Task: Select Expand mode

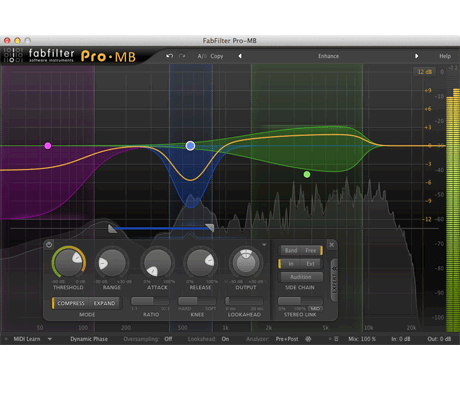Action: [x=104, y=303]
